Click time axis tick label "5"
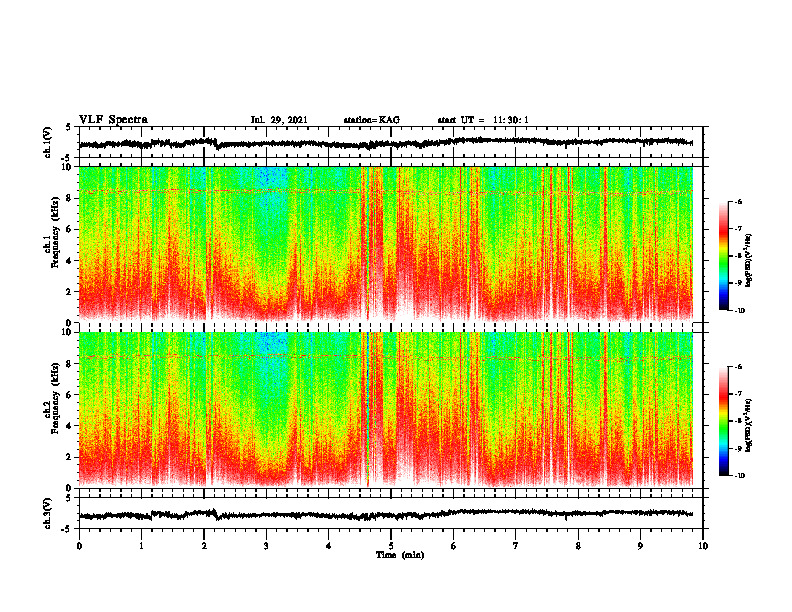Viewport: 792px width, 612px height. pyautogui.click(x=391, y=546)
